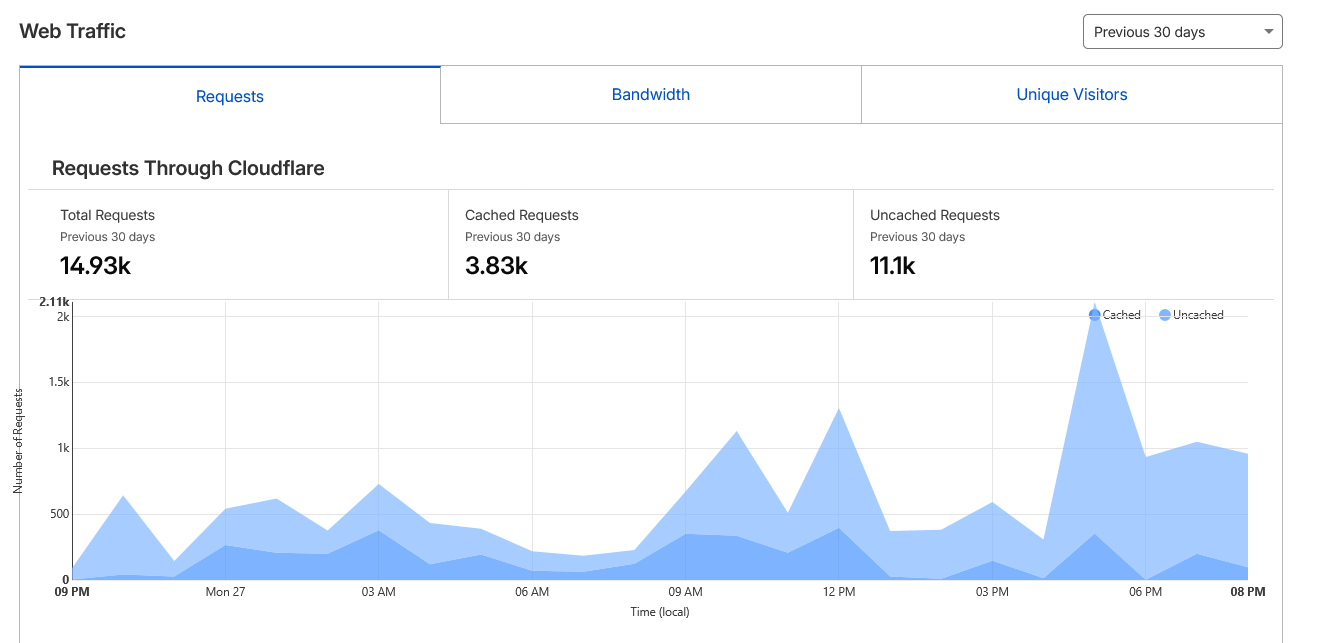Click the Requests tab
The image size is (1319, 643).
click(229, 97)
